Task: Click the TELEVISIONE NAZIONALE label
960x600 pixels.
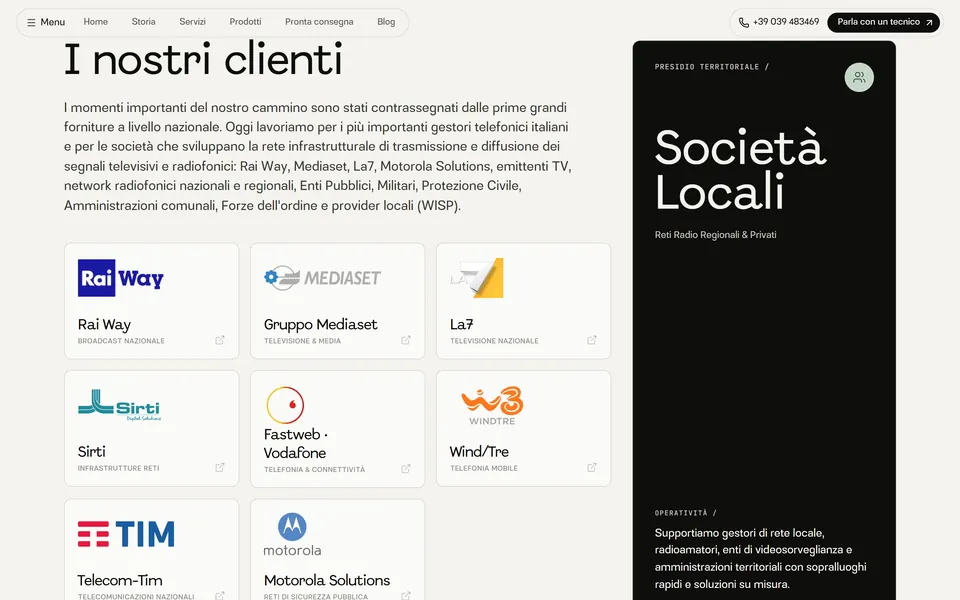Action: (x=494, y=341)
